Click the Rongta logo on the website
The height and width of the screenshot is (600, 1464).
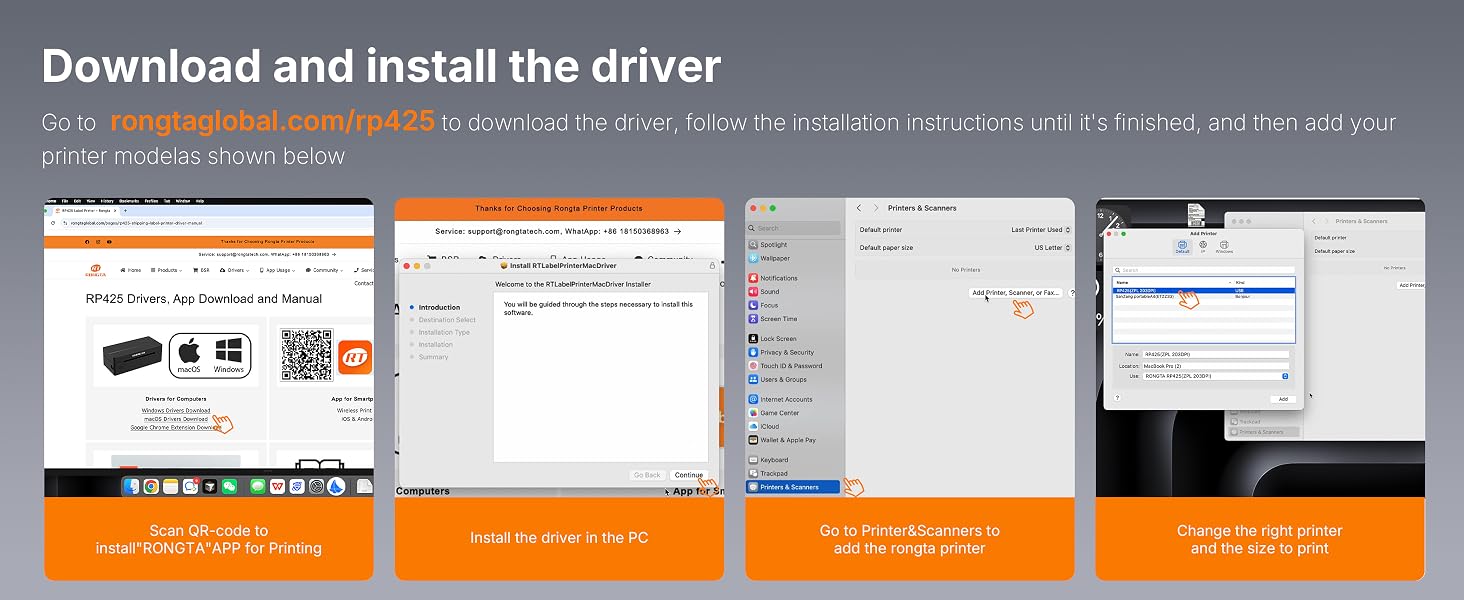pos(97,270)
